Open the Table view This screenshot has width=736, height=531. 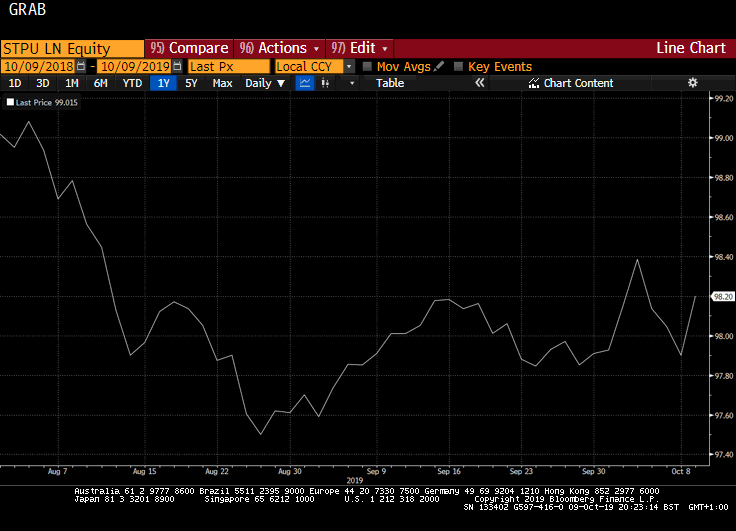(x=390, y=83)
